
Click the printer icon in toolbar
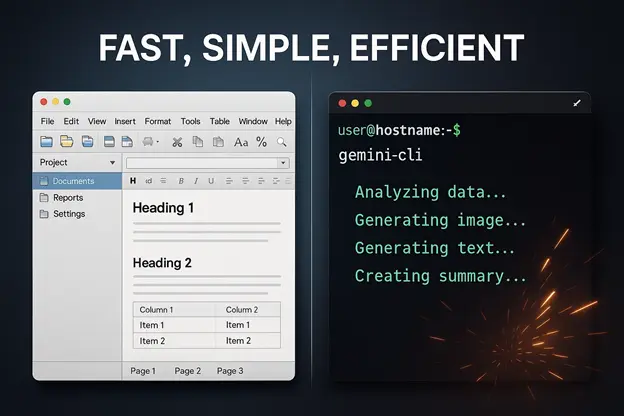tap(148, 142)
